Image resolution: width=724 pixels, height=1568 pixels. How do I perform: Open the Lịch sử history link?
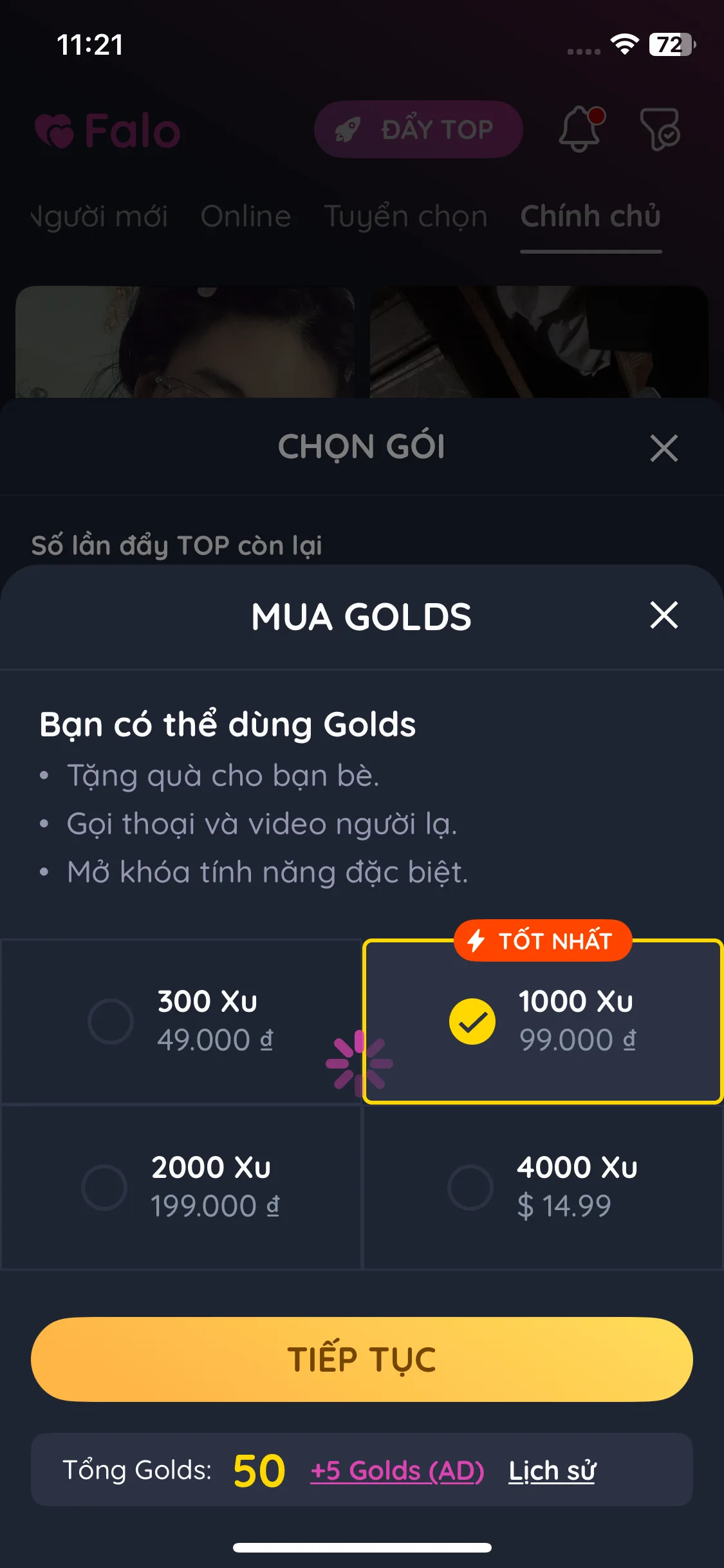pos(552,1471)
